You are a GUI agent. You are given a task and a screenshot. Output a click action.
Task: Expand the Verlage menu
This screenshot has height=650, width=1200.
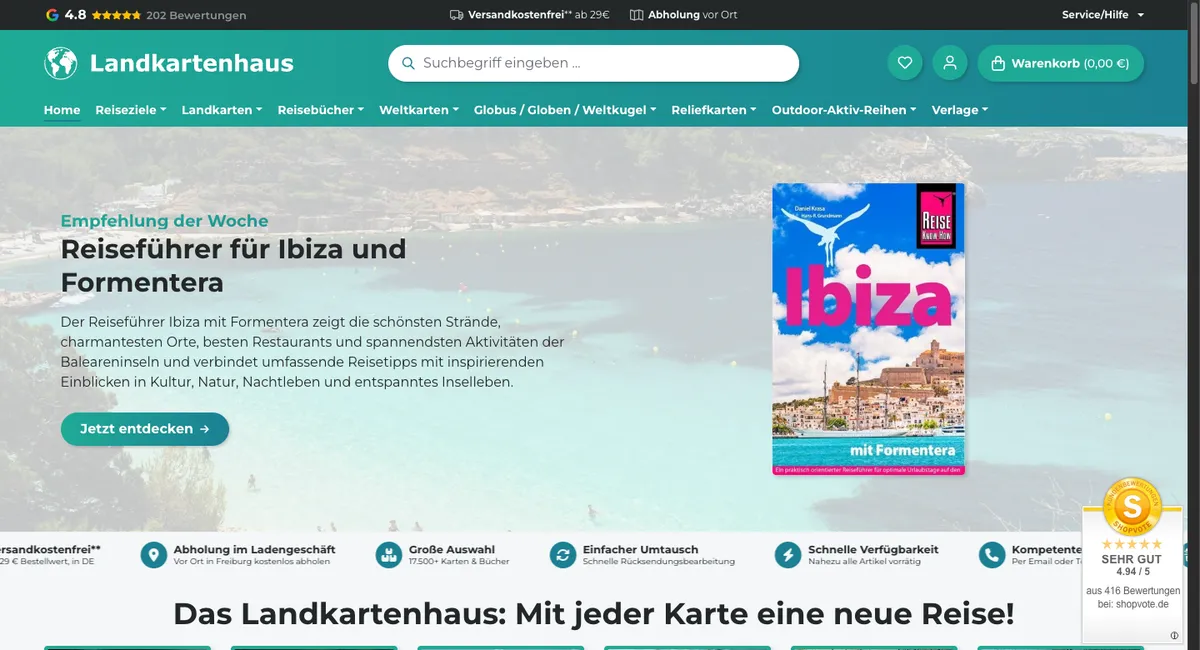[960, 110]
